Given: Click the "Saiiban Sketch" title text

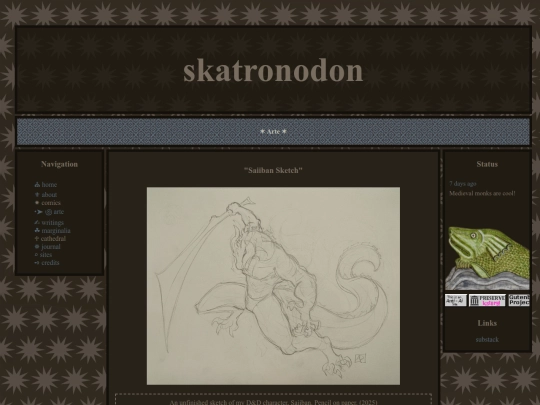Looking at the screenshot, I should click(273, 170).
